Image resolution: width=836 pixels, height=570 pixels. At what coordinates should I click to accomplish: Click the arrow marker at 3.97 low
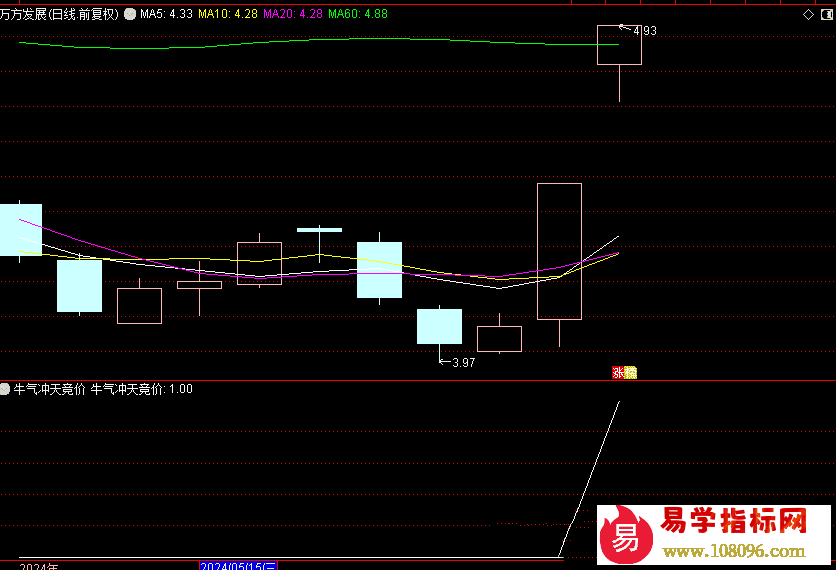[x=445, y=362]
